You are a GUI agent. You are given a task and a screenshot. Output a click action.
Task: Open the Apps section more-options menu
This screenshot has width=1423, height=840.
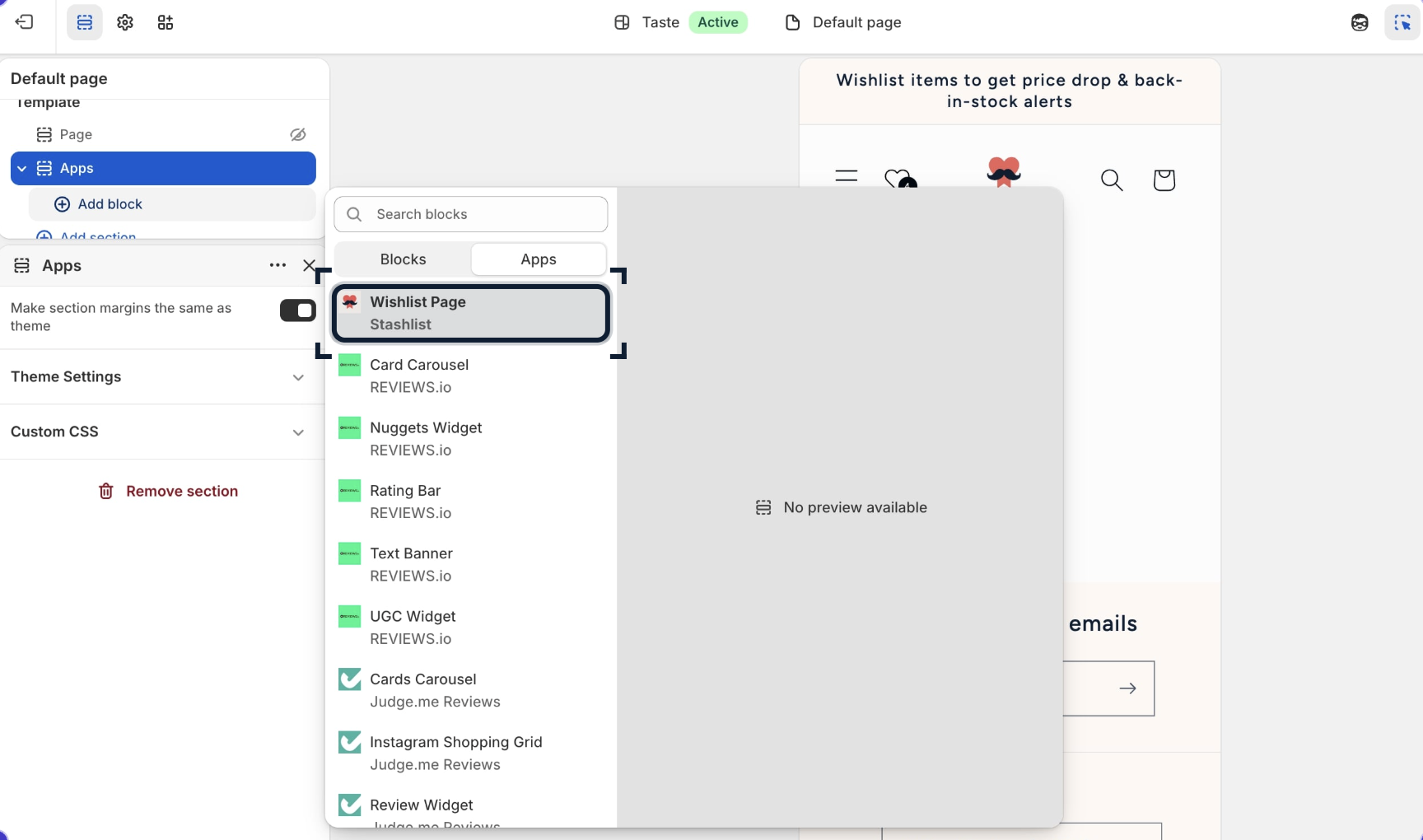pos(278,265)
